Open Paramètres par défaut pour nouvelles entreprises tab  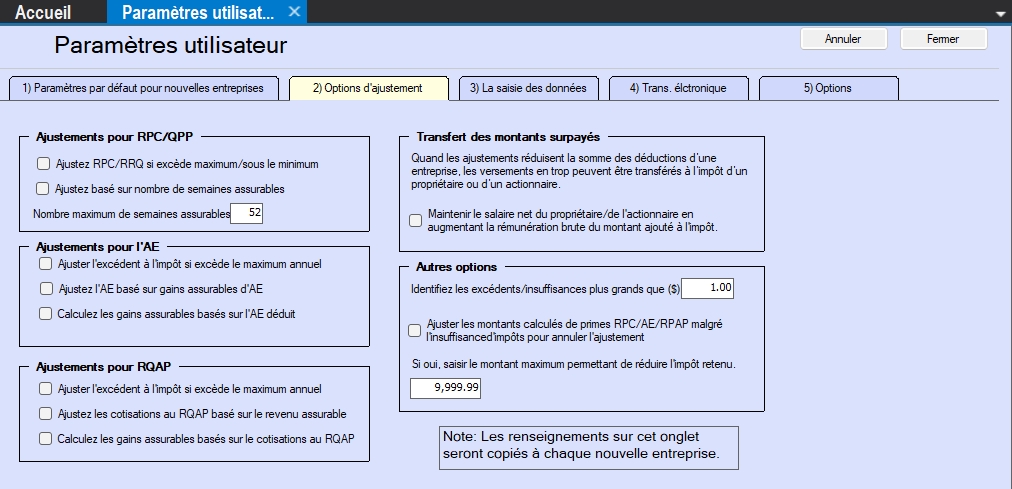point(143,88)
